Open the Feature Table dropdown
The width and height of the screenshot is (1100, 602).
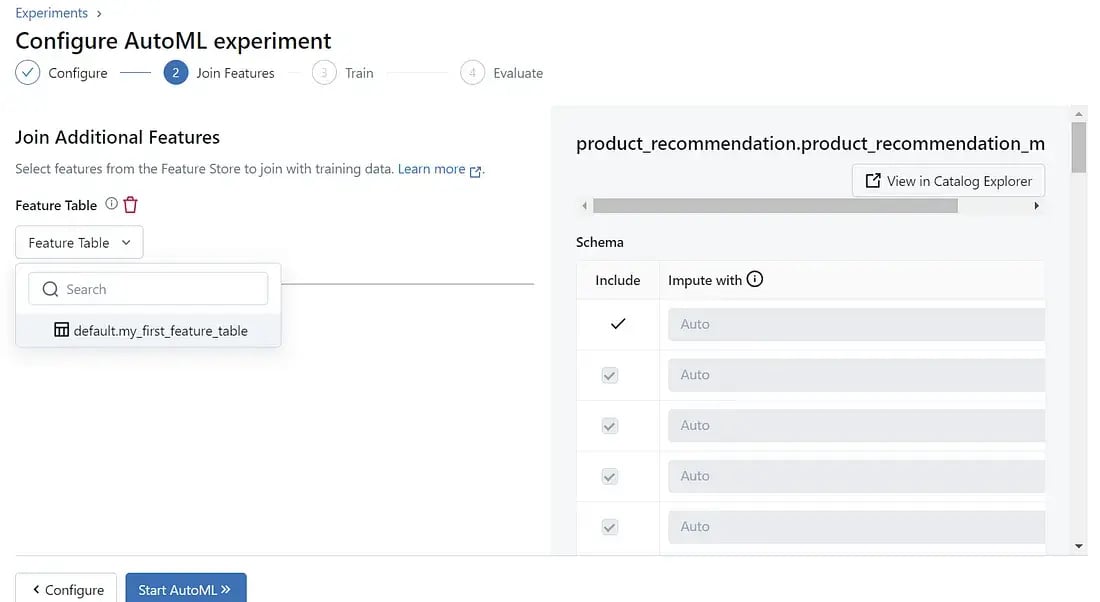pos(79,243)
